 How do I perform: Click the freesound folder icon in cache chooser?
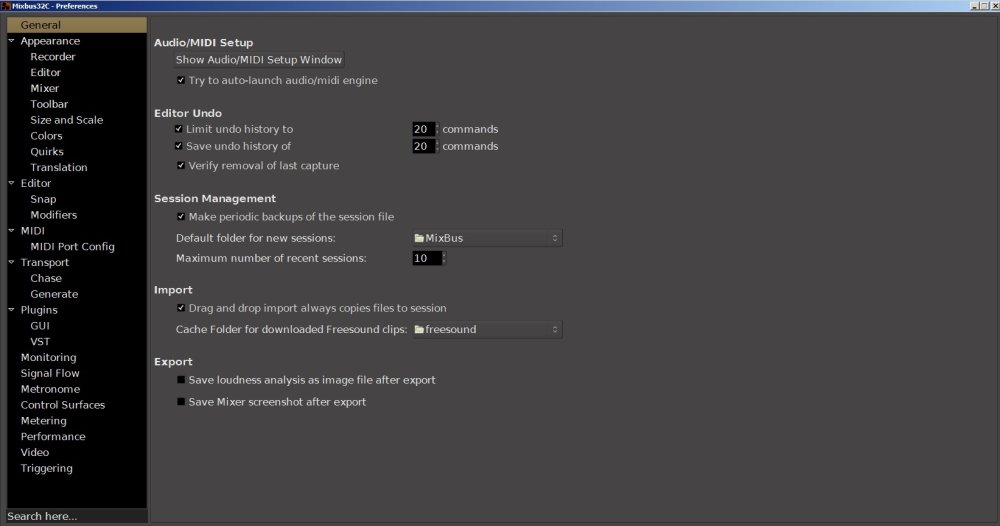(x=419, y=329)
